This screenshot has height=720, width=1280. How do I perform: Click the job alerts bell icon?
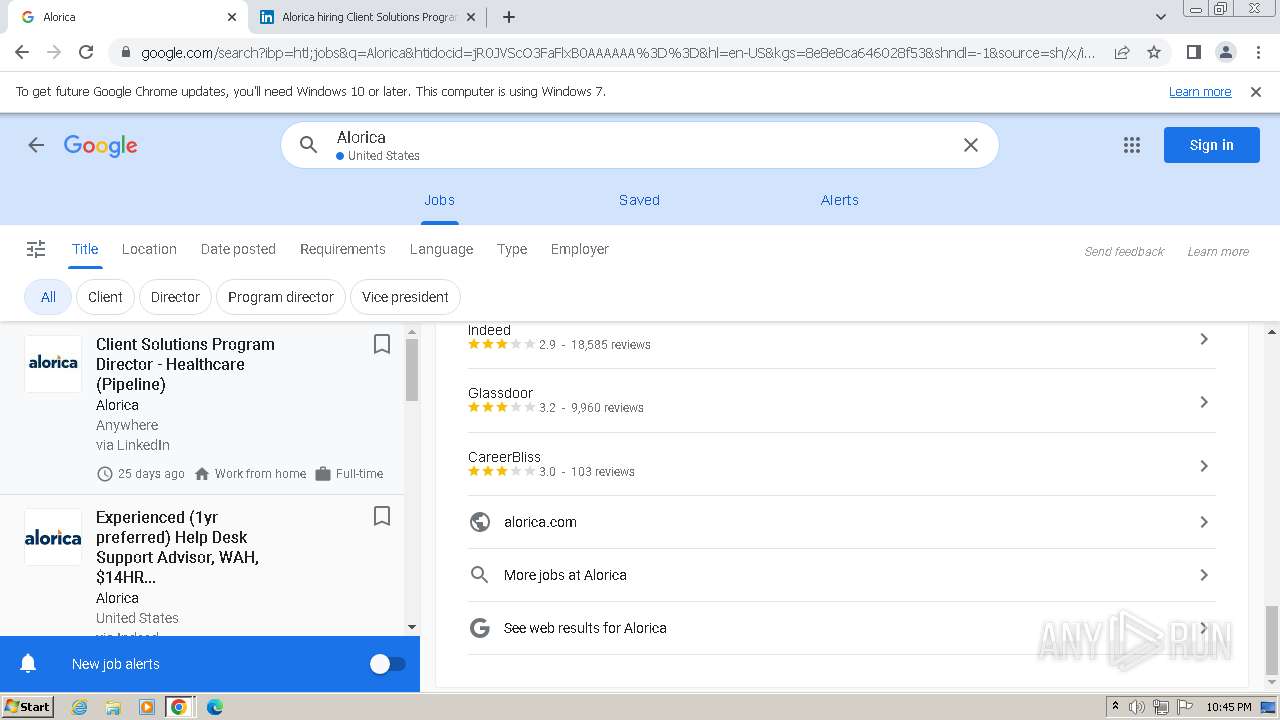point(28,664)
